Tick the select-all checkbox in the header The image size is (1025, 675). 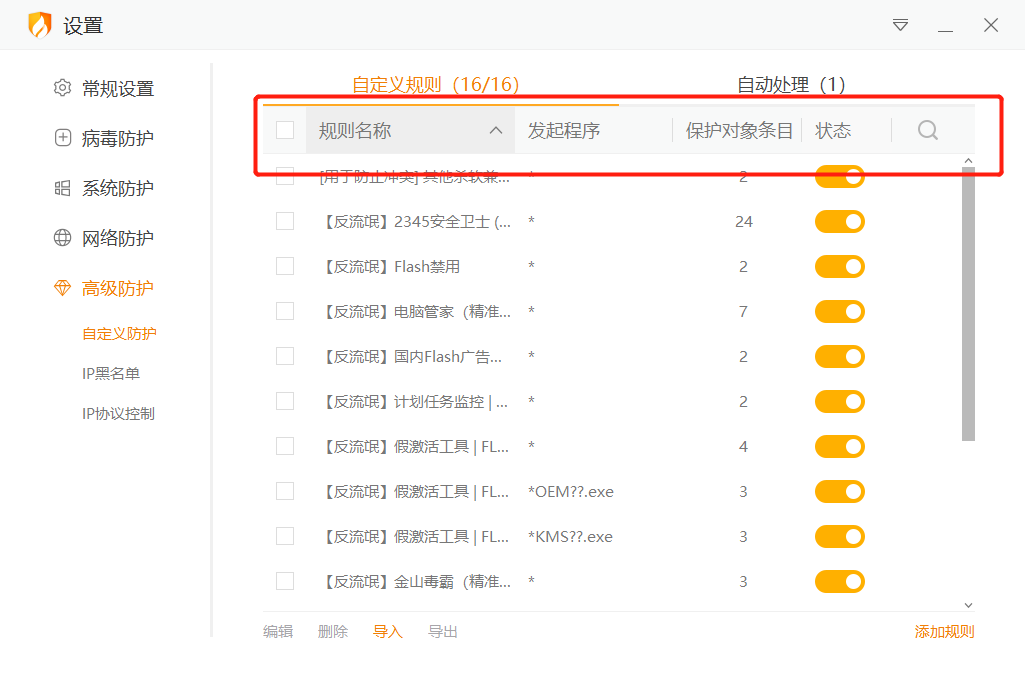[x=285, y=130]
